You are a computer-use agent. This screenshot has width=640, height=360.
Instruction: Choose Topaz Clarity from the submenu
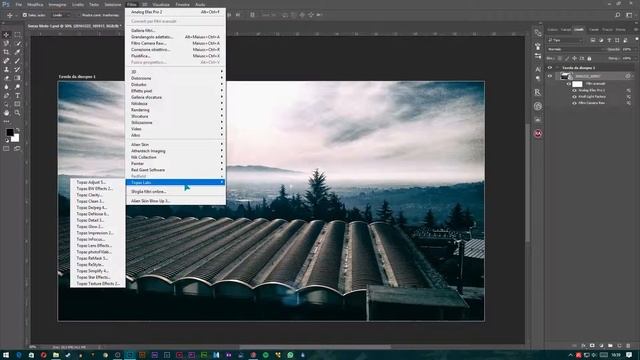coord(98,195)
